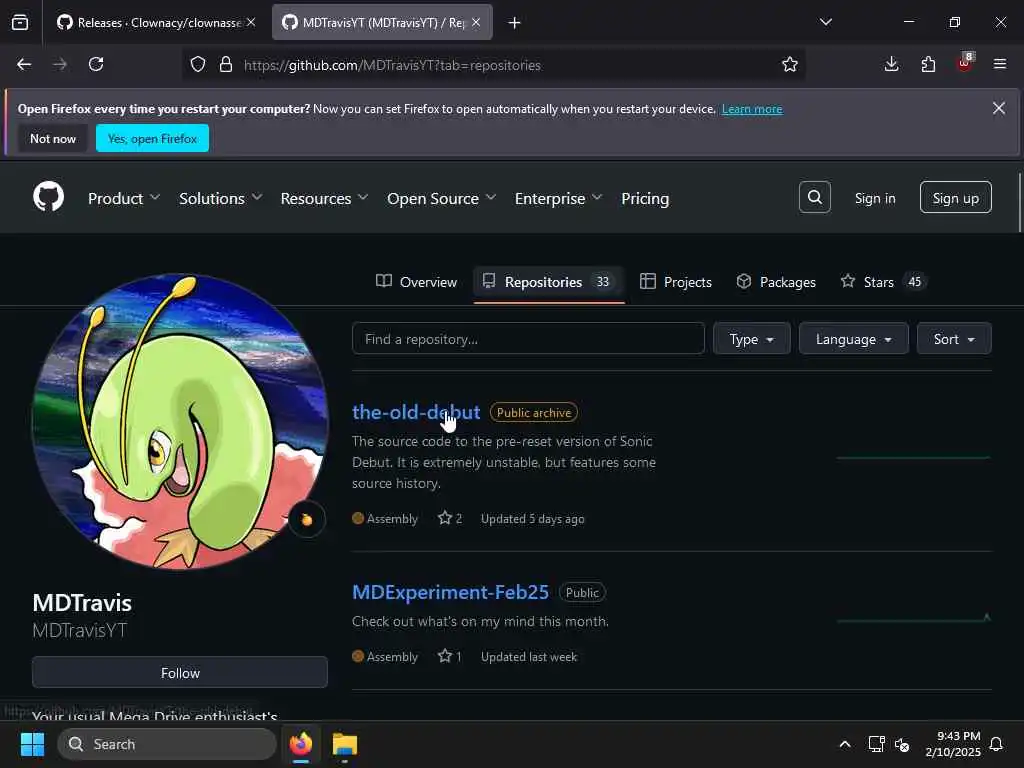Viewport: 1024px width, 768px height.
Task: Open the Language filter dropdown
Action: pyautogui.click(x=853, y=338)
